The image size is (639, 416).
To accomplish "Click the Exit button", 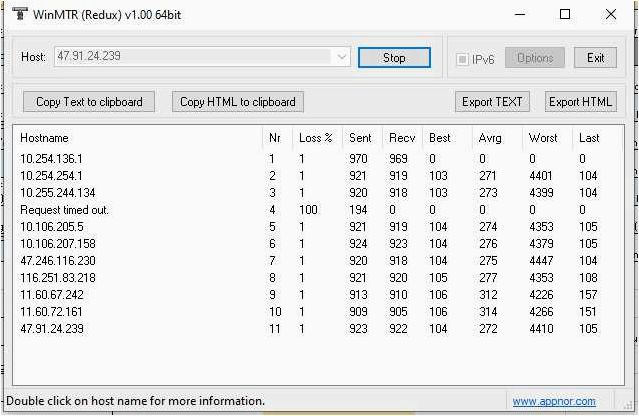I will pos(595,58).
